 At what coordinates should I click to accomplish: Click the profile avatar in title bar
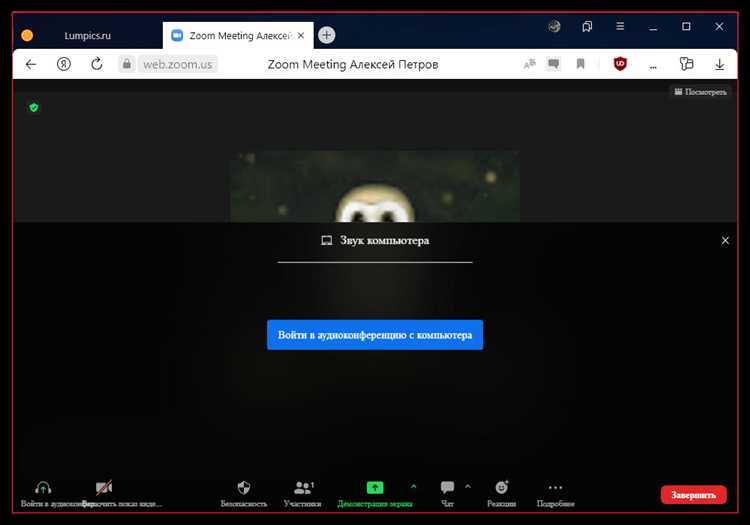(554, 26)
